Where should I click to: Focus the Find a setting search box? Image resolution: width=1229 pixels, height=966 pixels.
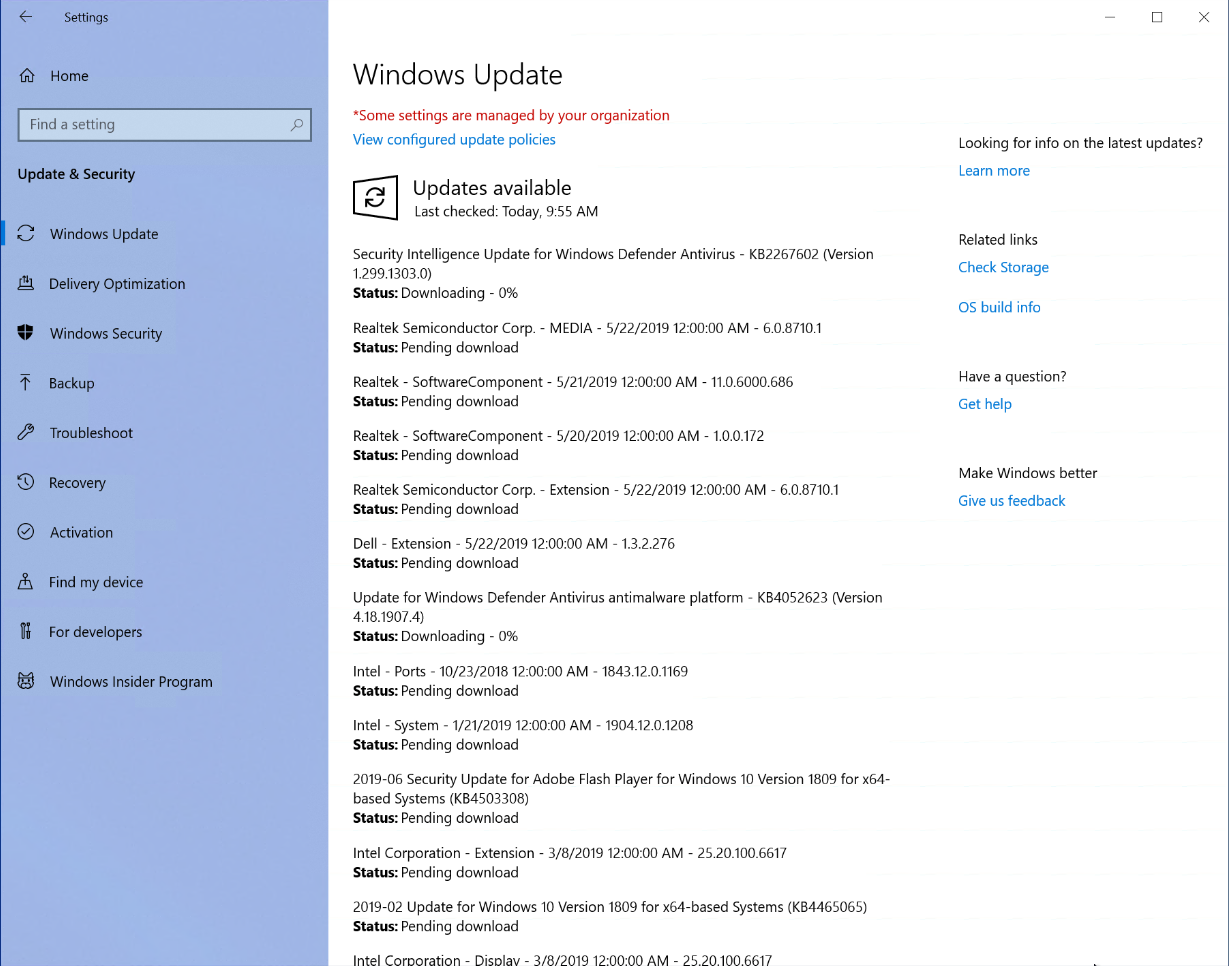click(150, 125)
